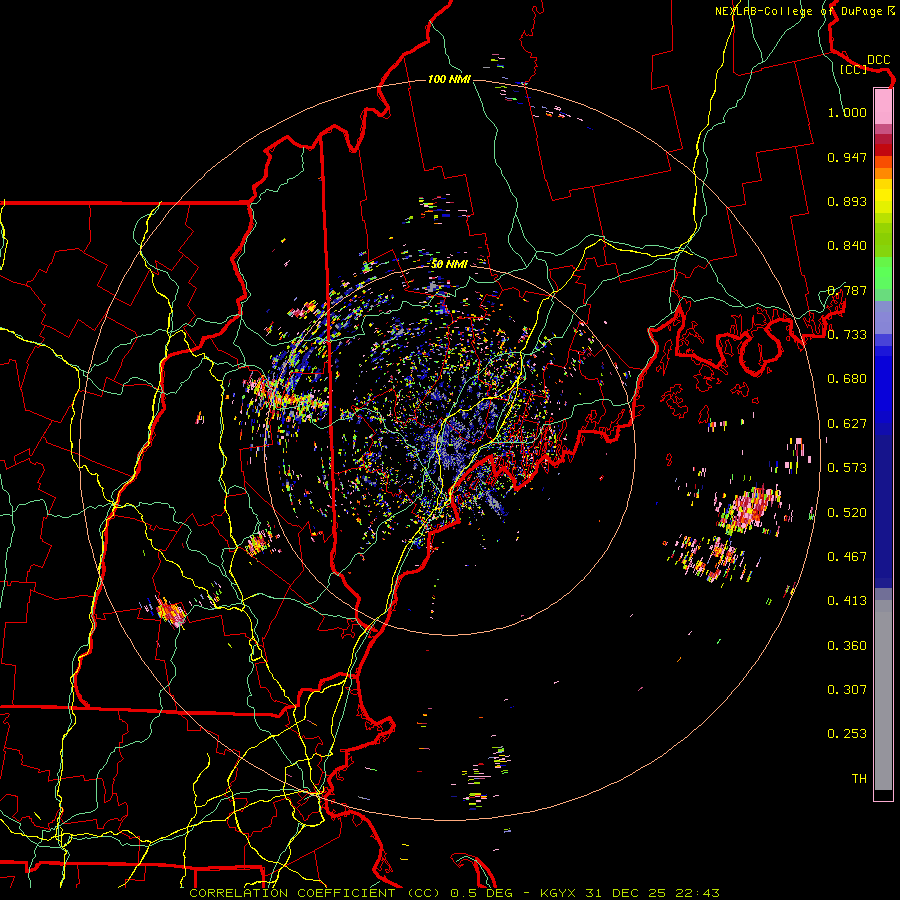Click the 1.000 color scale value
Viewport: 900px width, 900px height.
pyautogui.click(x=847, y=112)
